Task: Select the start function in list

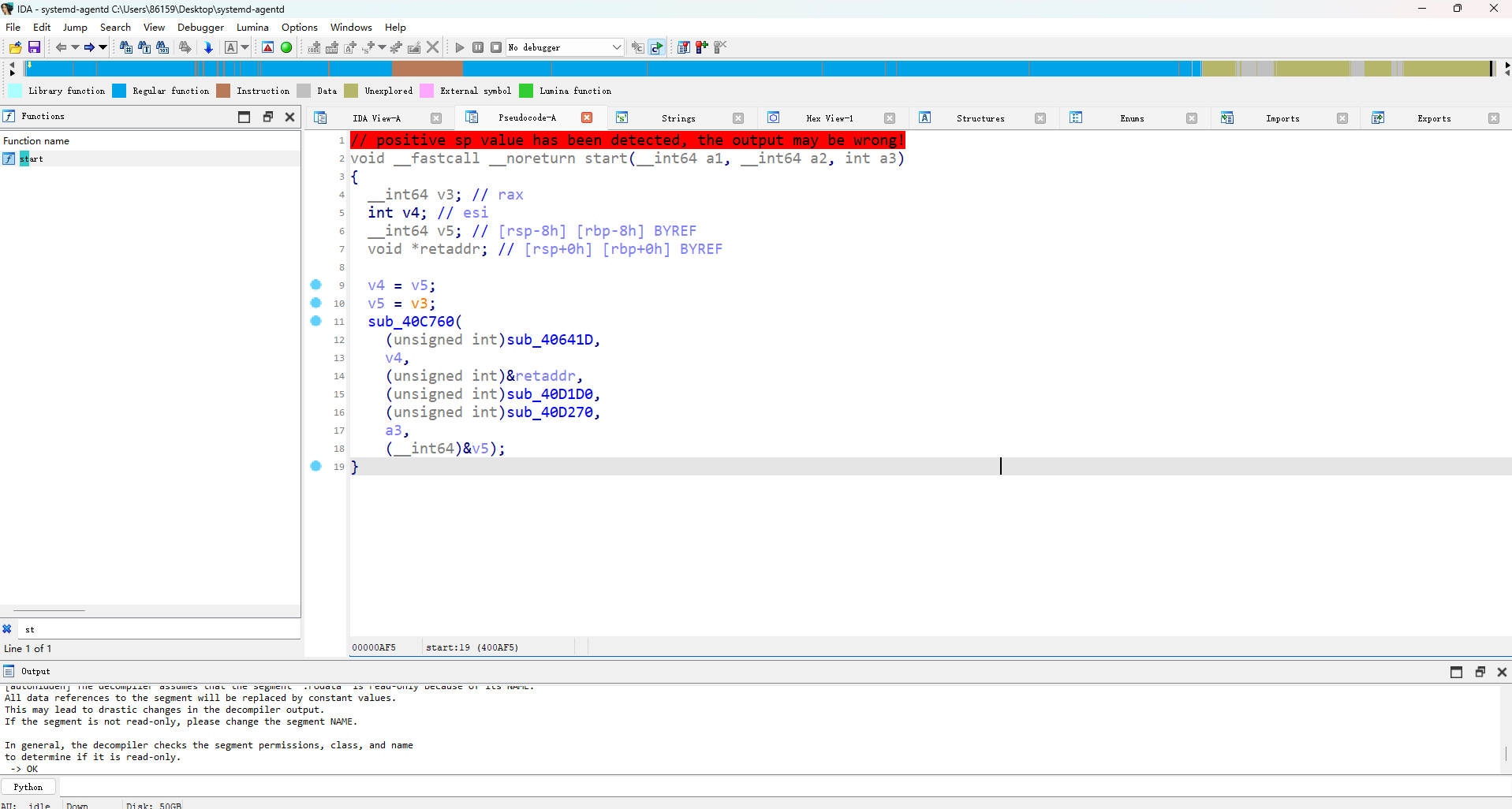Action: pyautogui.click(x=32, y=158)
